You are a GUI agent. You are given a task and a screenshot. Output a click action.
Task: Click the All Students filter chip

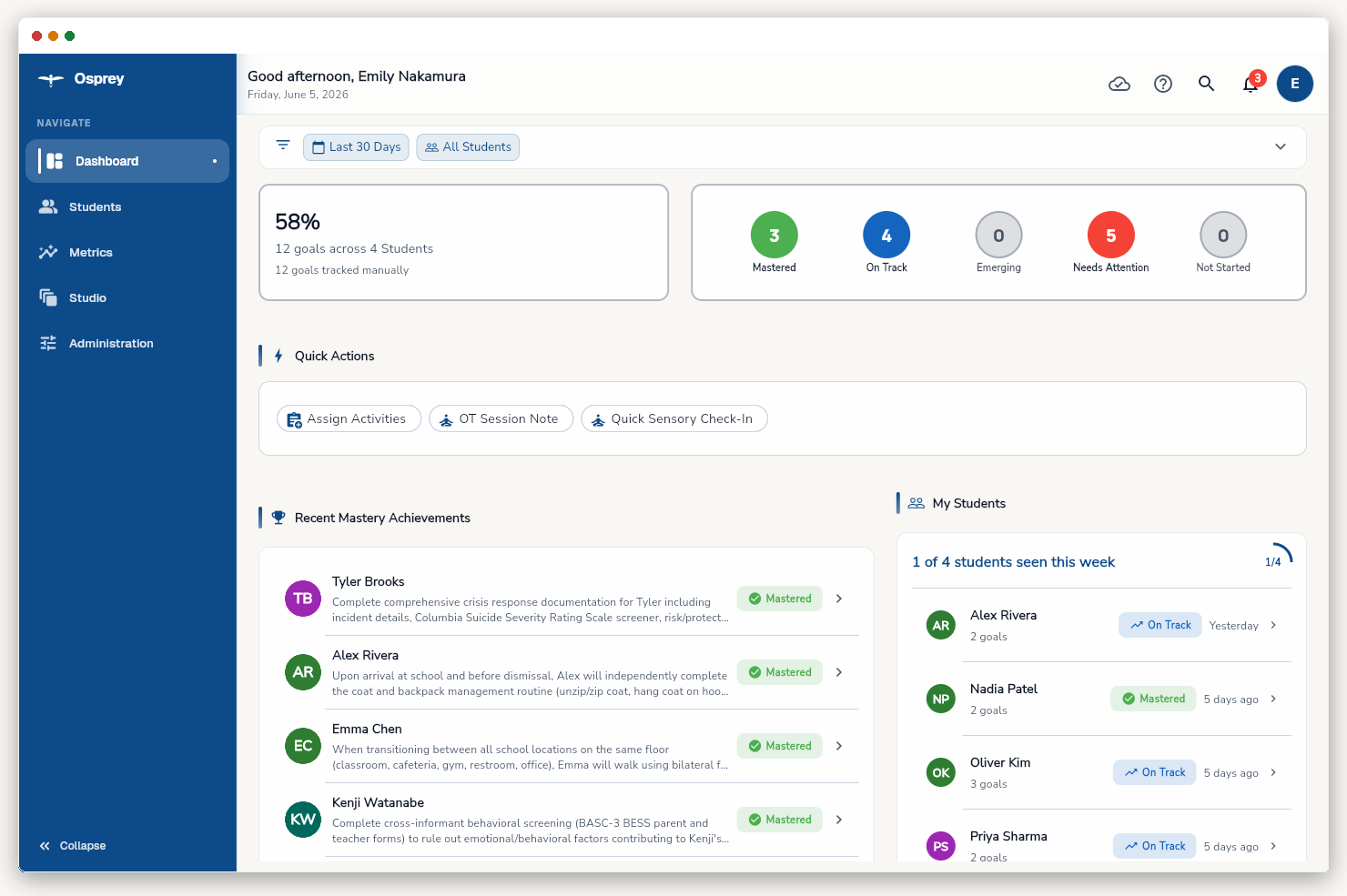coord(468,146)
